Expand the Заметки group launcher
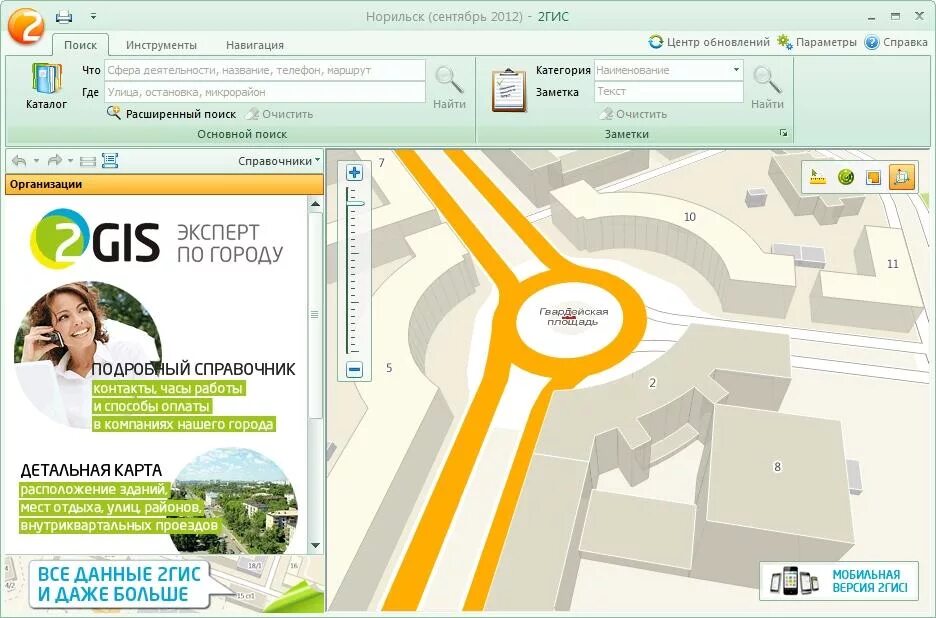The width and height of the screenshot is (936, 618). point(783,133)
